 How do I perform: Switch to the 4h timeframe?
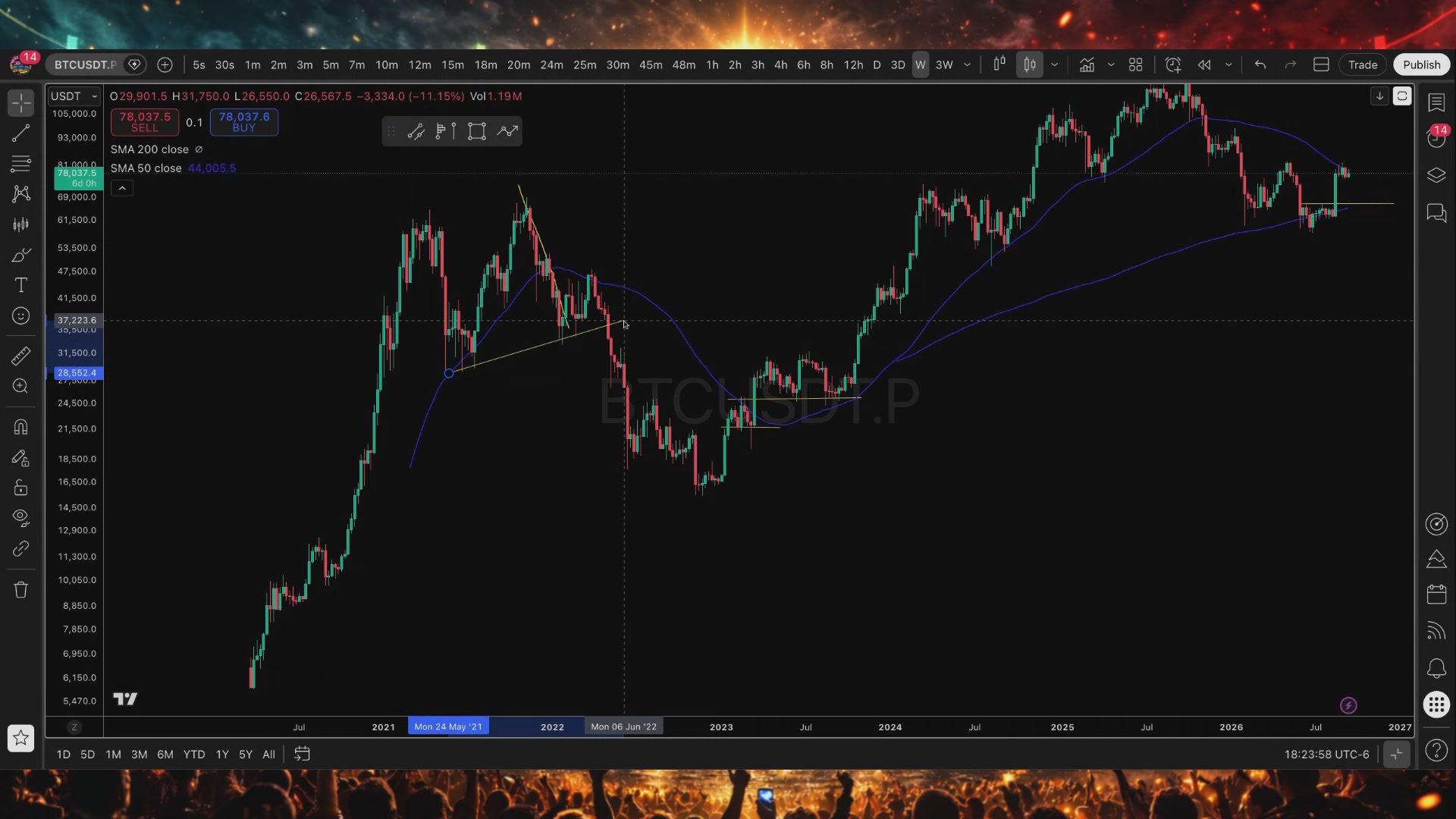coord(780,64)
